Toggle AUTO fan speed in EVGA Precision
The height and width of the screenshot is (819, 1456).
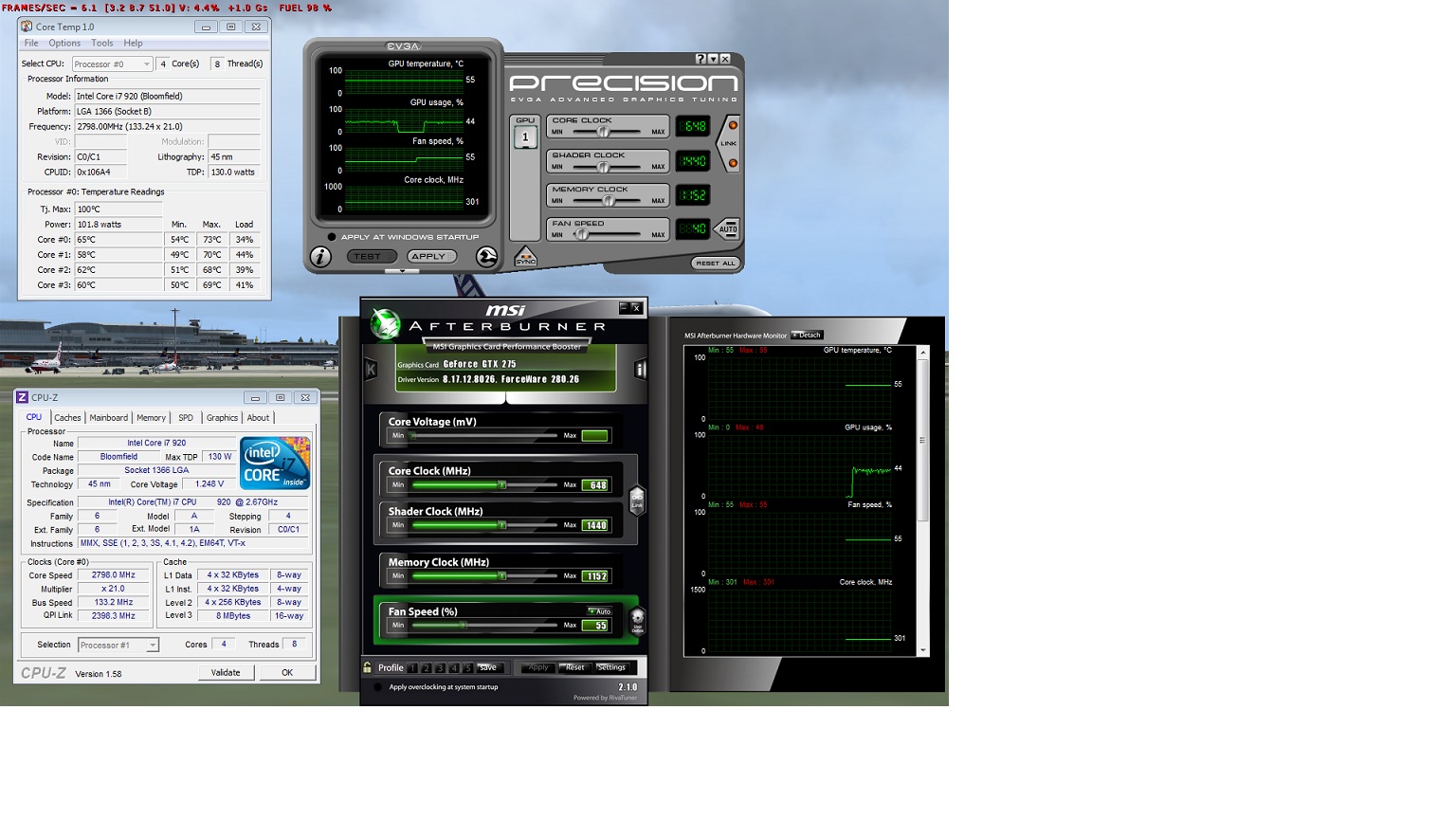pos(727,229)
